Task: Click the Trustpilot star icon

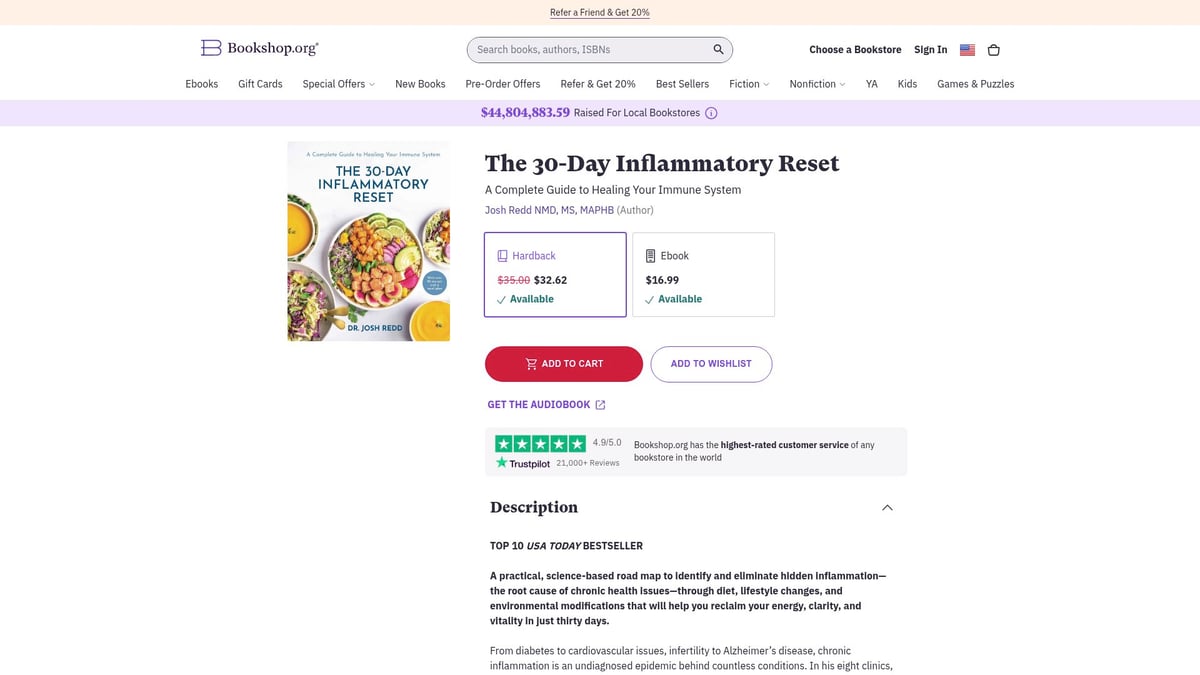Action: click(503, 462)
